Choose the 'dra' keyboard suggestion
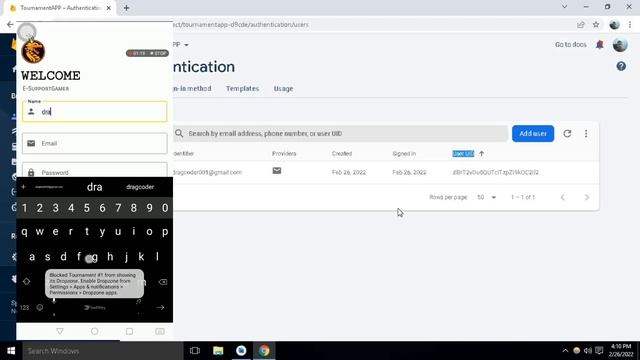Viewport: 640px width, 360px height. 94,187
